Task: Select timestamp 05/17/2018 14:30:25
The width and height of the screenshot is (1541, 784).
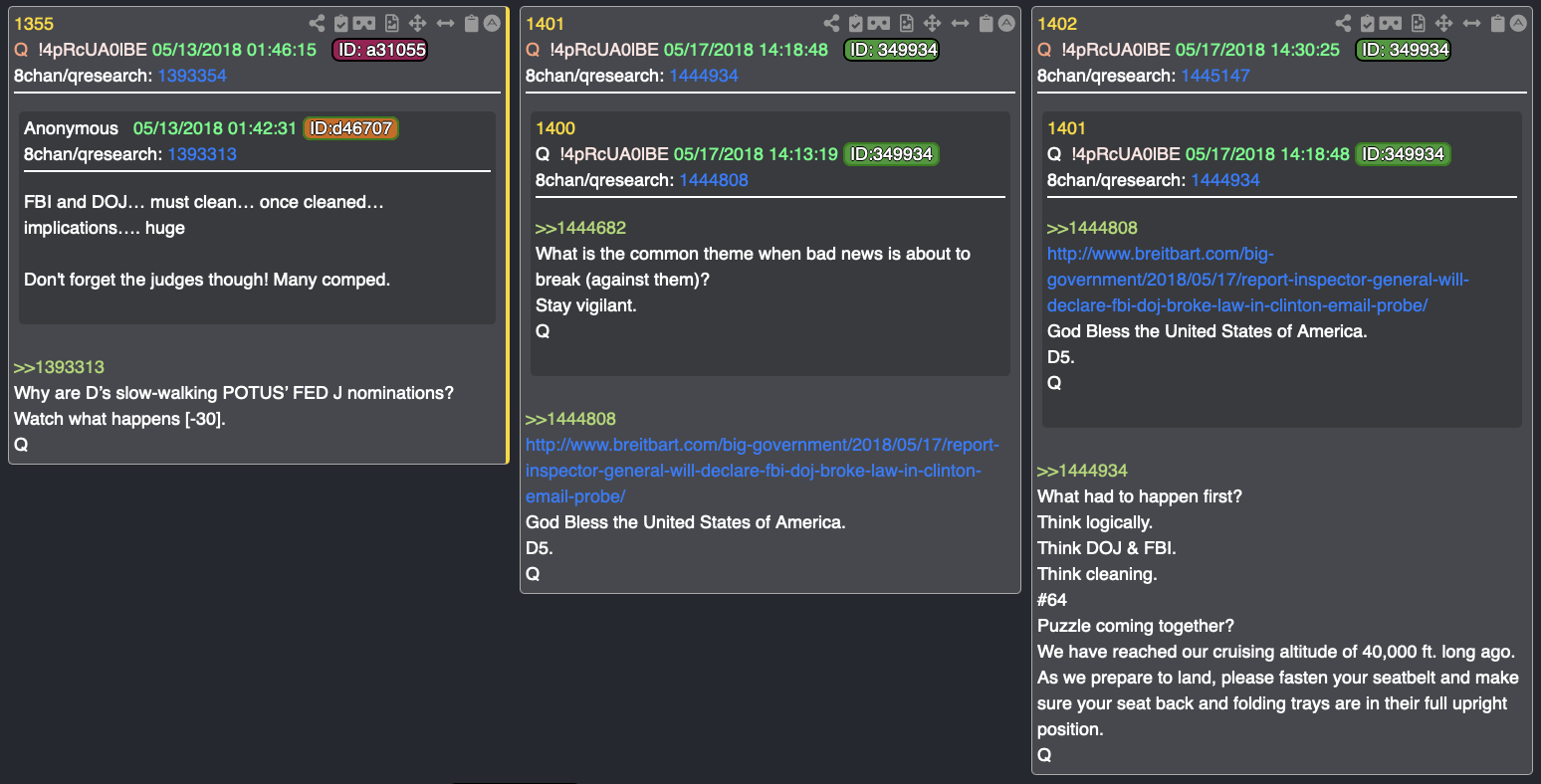Action: (1257, 50)
